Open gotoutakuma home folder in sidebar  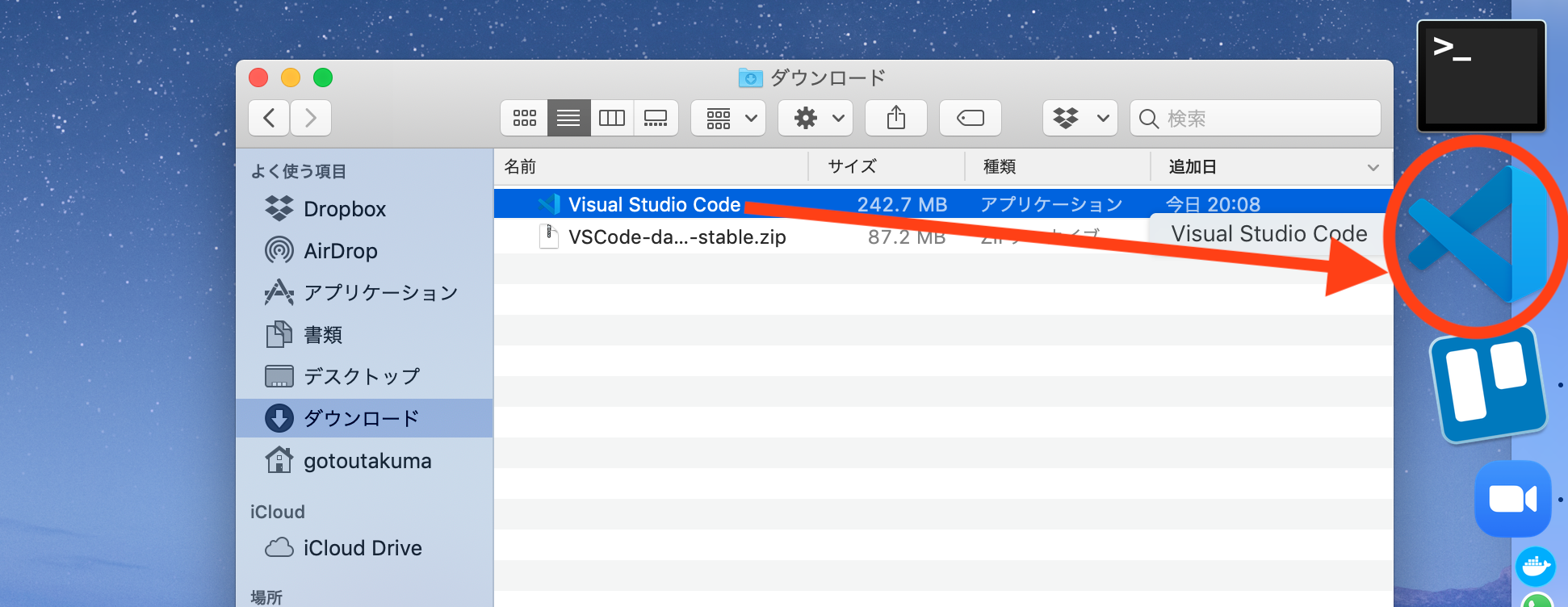tap(364, 461)
